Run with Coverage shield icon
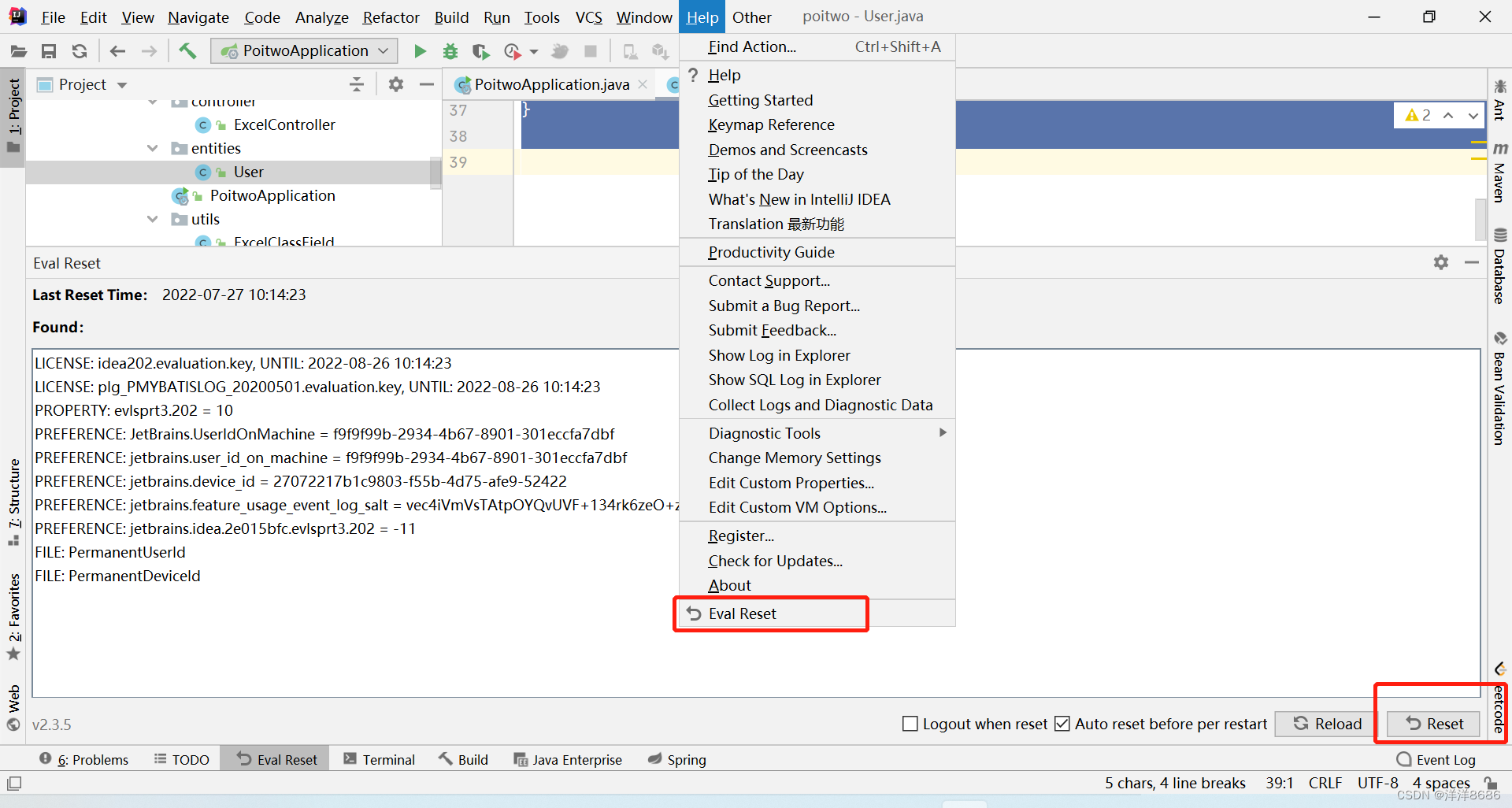 (480, 51)
